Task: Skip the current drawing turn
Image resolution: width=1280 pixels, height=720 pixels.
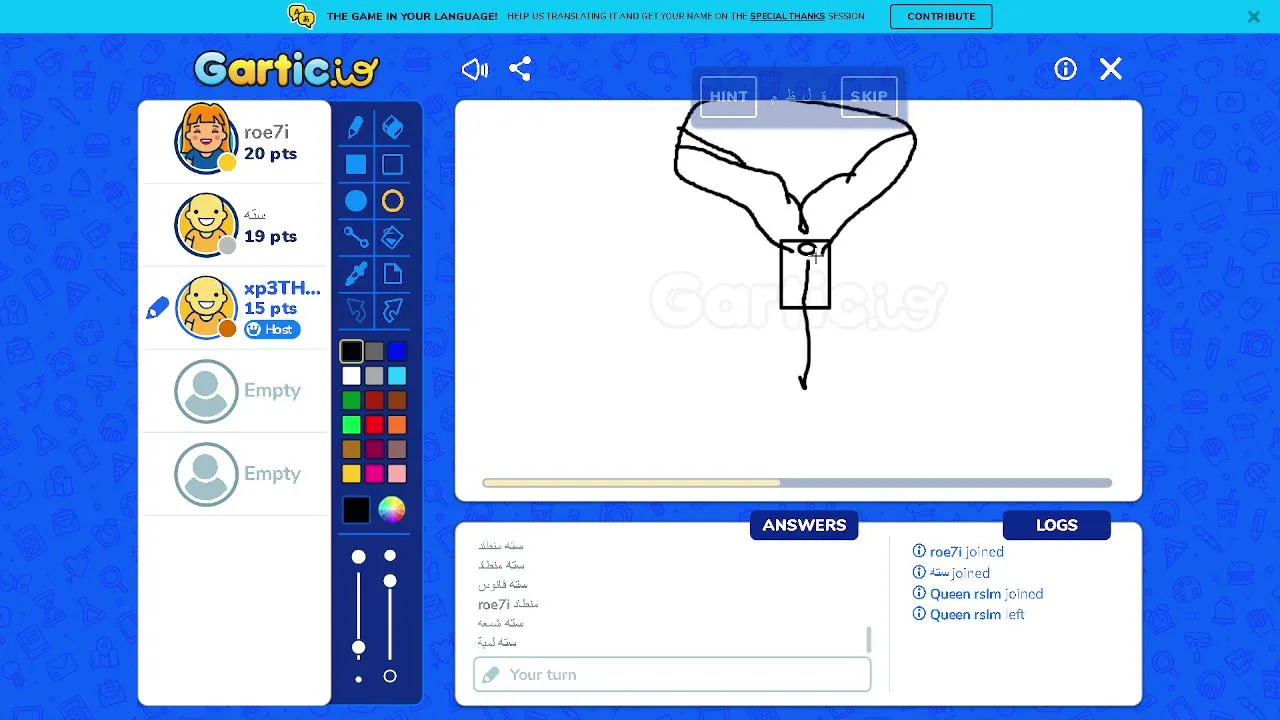Action: (x=869, y=97)
